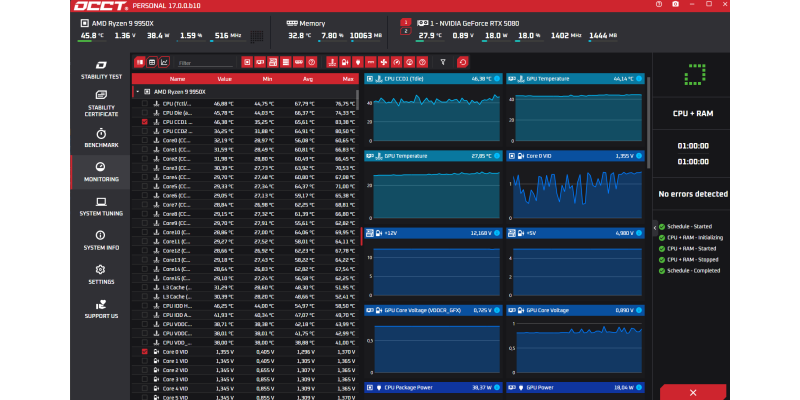Take a screenshot with the camera icon
Image resolution: width=800 pixels, height=400 pixels.
(676, 4)
